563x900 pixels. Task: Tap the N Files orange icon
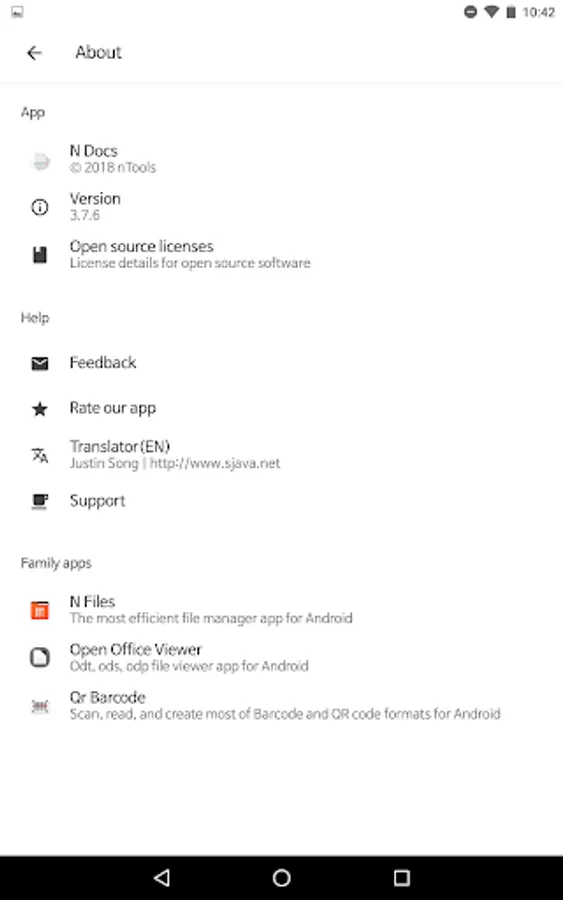(x=40, y=610)
